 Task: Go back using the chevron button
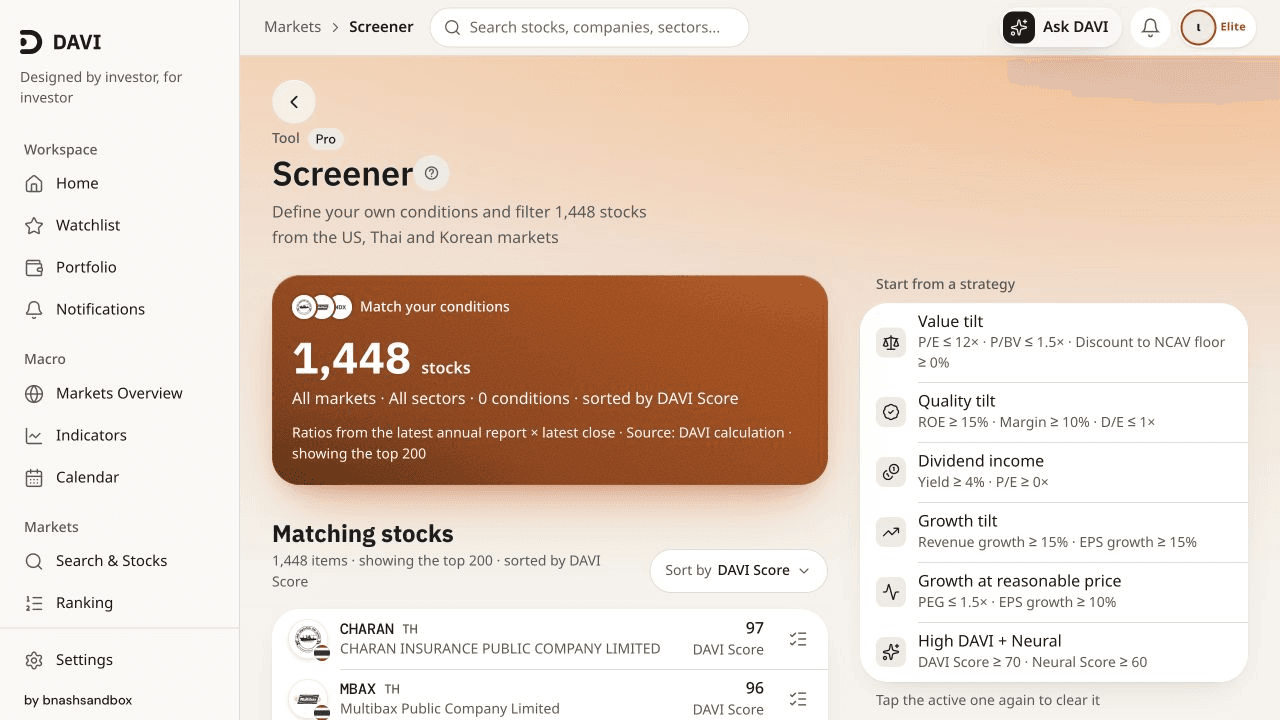tap(294, 102)
